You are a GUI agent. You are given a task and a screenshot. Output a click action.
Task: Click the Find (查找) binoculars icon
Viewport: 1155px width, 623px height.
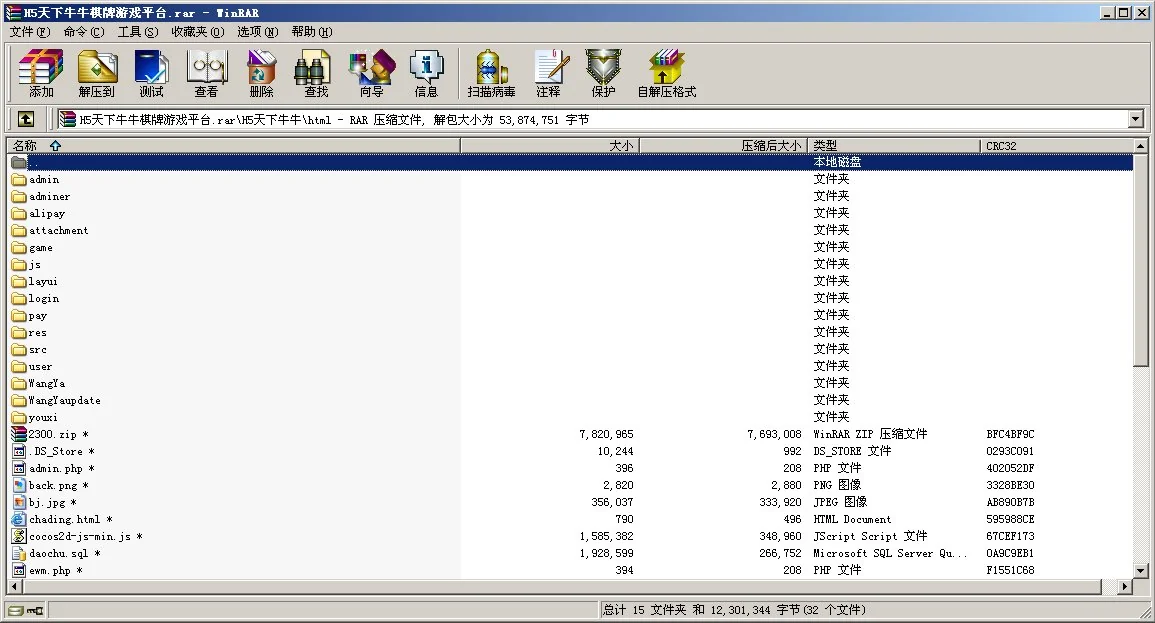(316, 73)
